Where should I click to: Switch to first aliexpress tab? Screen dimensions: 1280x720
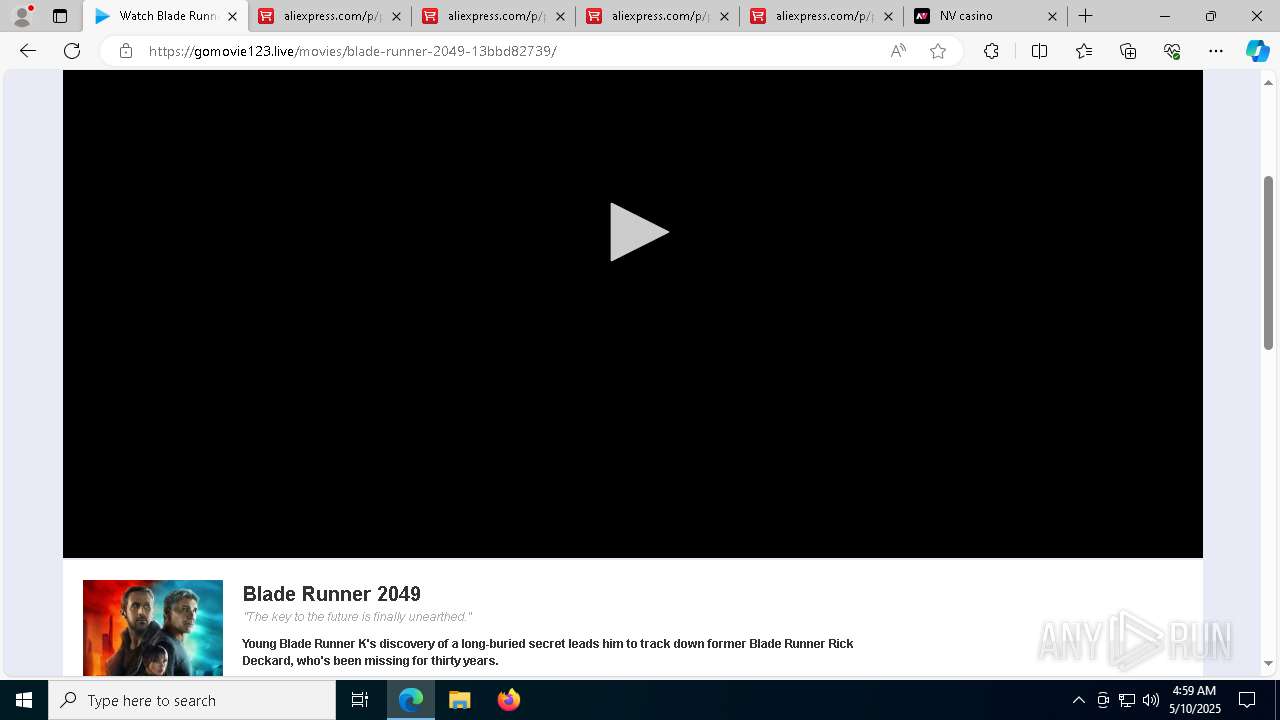330,16
